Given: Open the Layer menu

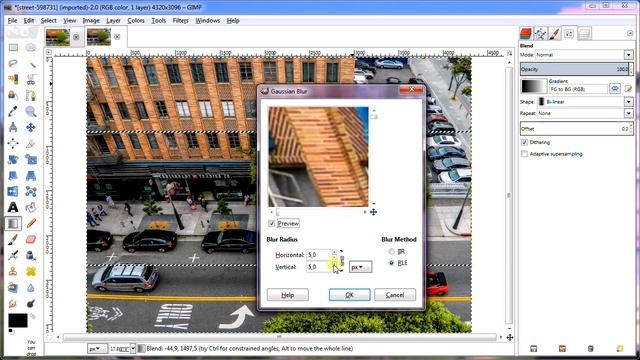Looking at the screenshot, I should [113, 20].
